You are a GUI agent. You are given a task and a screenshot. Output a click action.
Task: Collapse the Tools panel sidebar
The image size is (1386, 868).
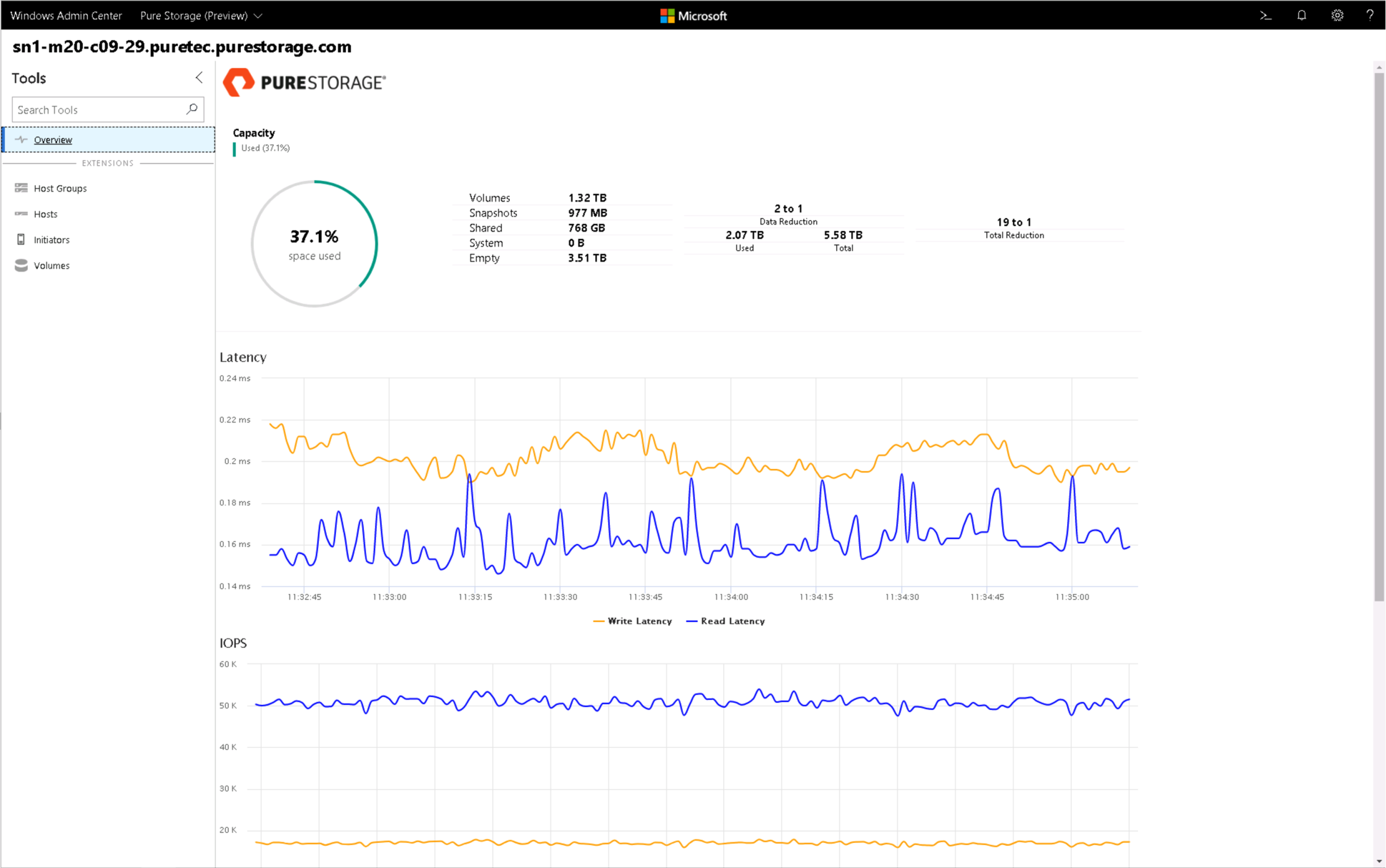(197, 78)
